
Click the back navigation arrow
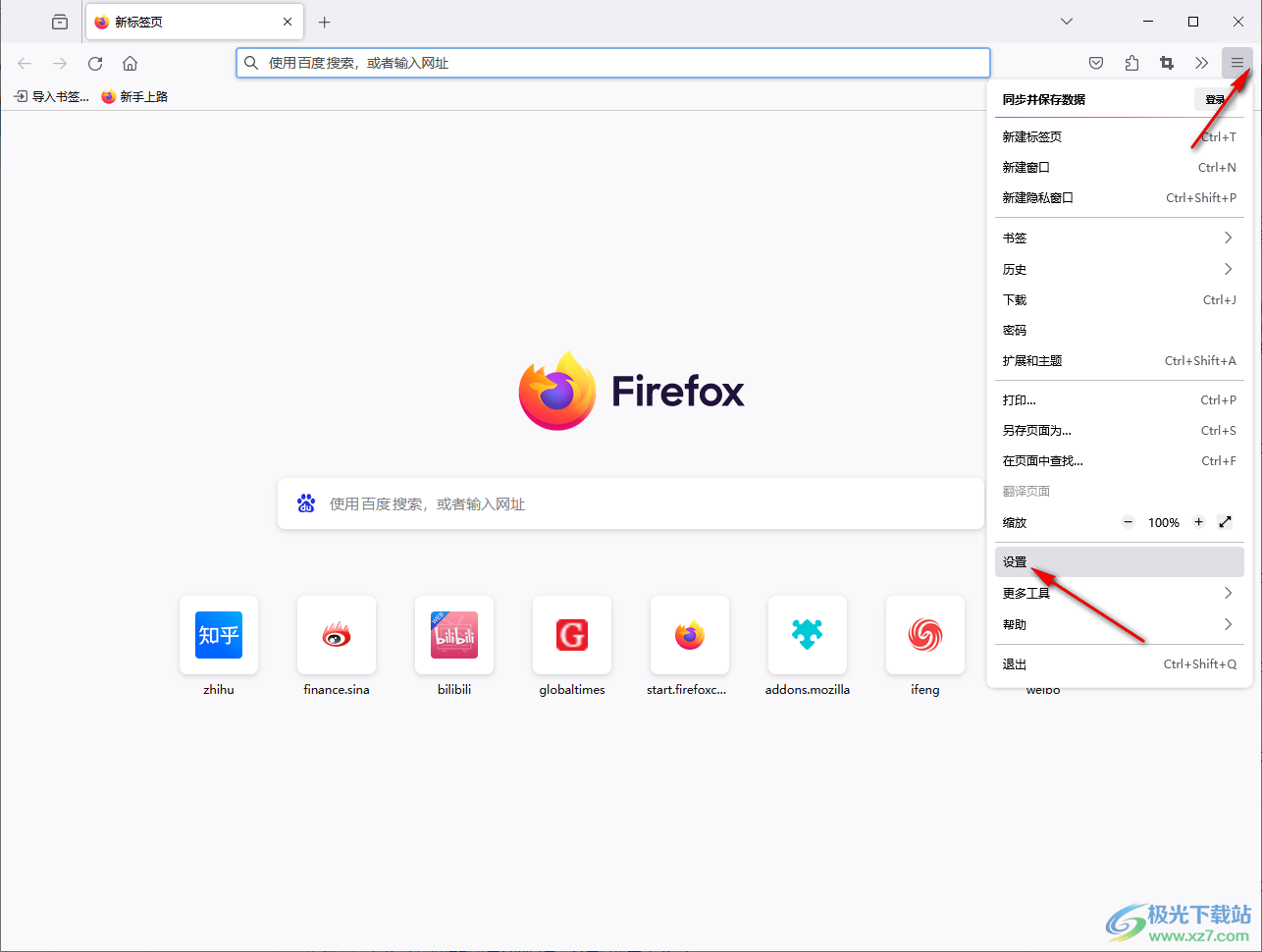point(25,63)
